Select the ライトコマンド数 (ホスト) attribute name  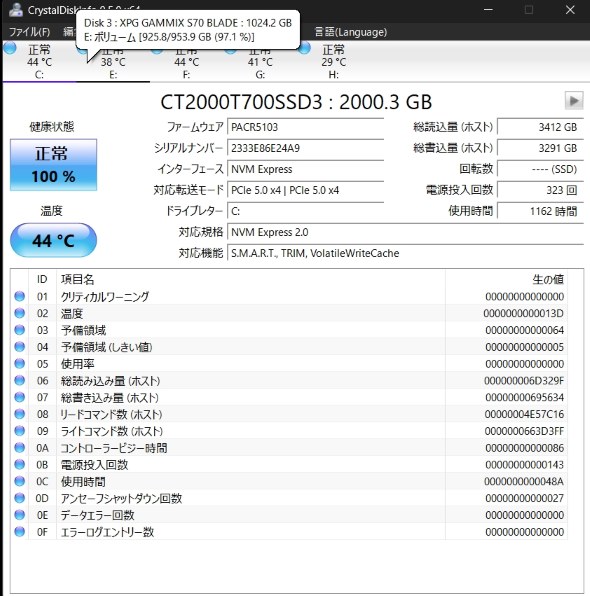point(112,431)
